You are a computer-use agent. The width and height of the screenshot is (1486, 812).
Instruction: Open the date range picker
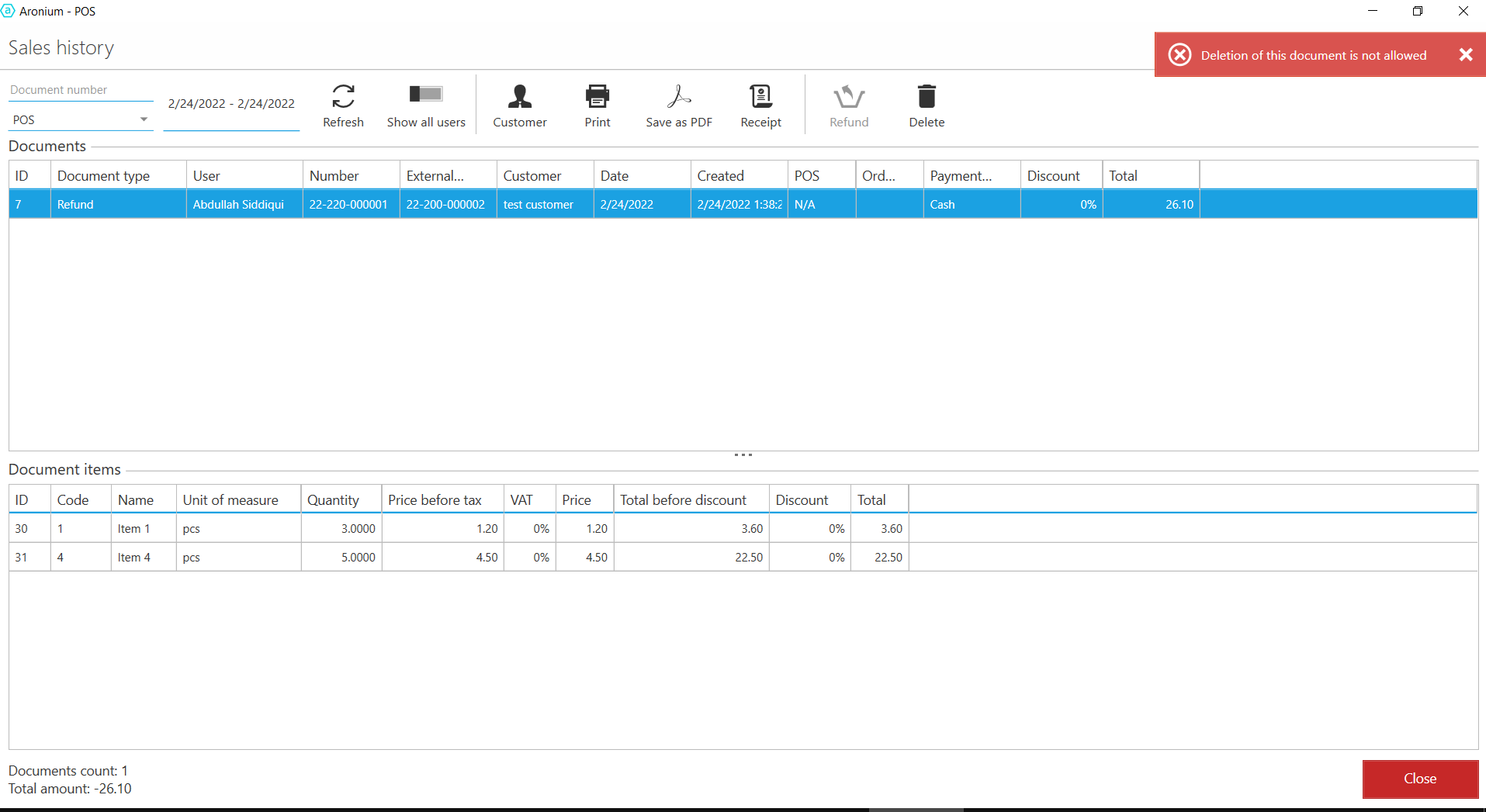[x=231, y=104]
